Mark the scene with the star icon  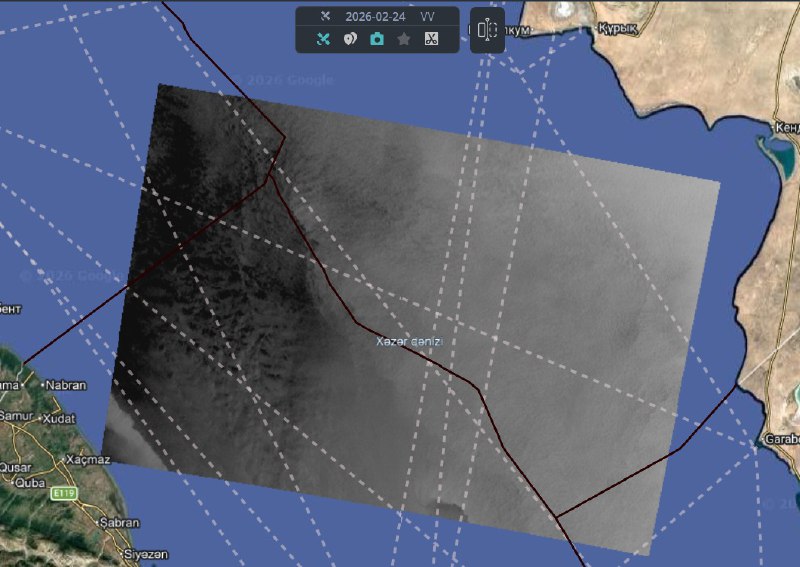point(404,39)
